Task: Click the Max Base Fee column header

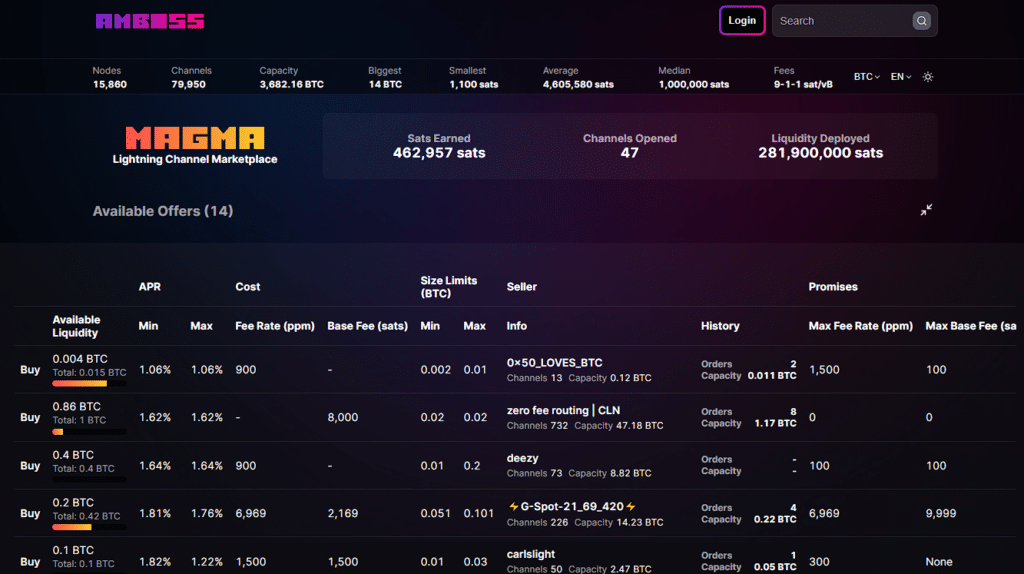Action: [x=971, y=326]
